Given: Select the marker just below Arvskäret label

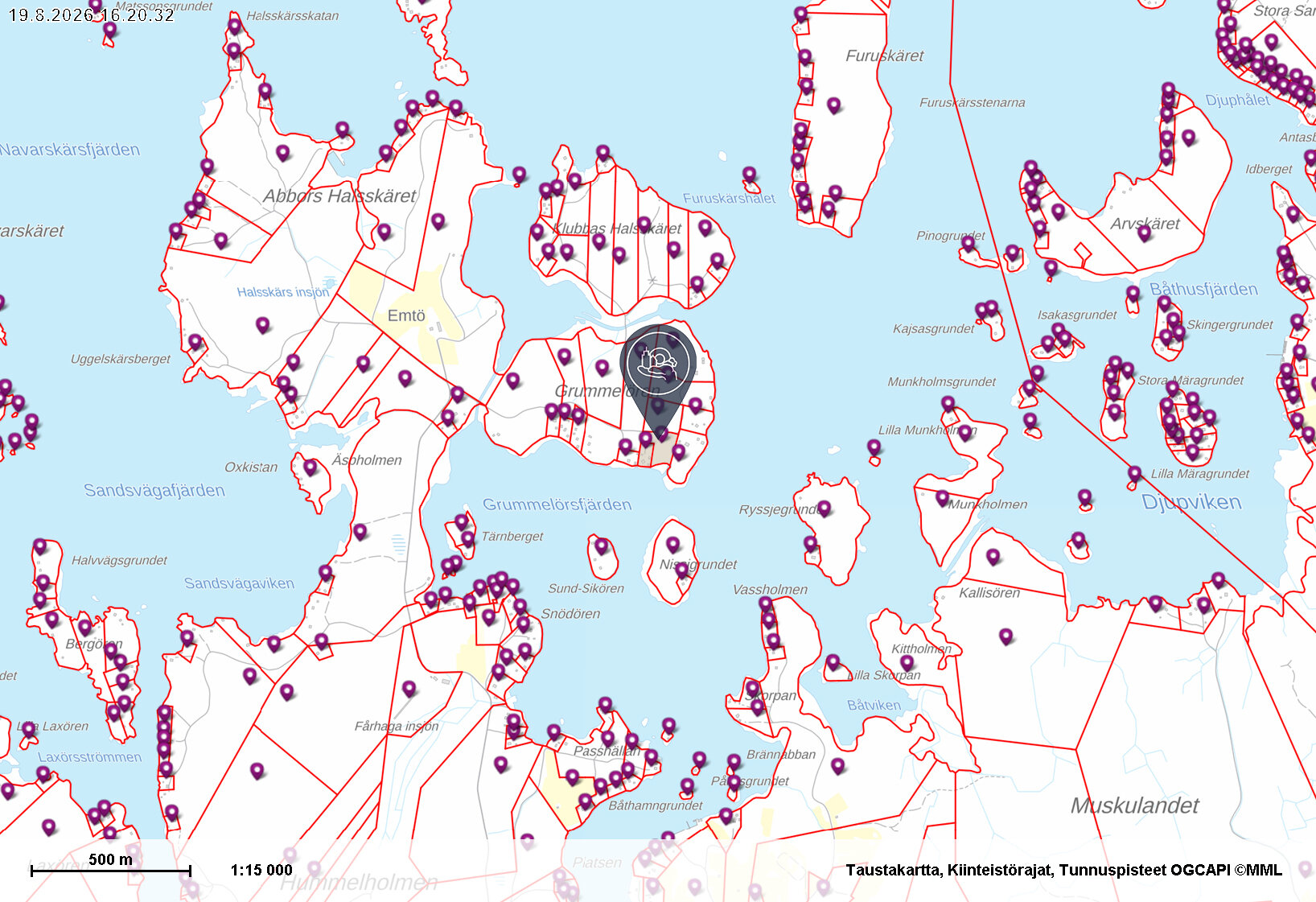Looking at the screenshot, I should (x=1144, y=234).
